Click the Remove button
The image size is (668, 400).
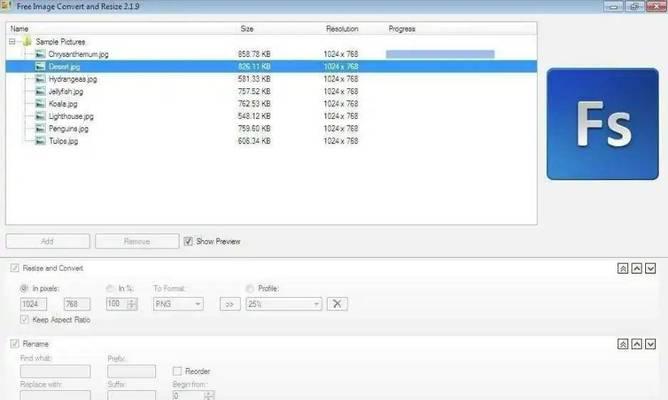(137, 241)
